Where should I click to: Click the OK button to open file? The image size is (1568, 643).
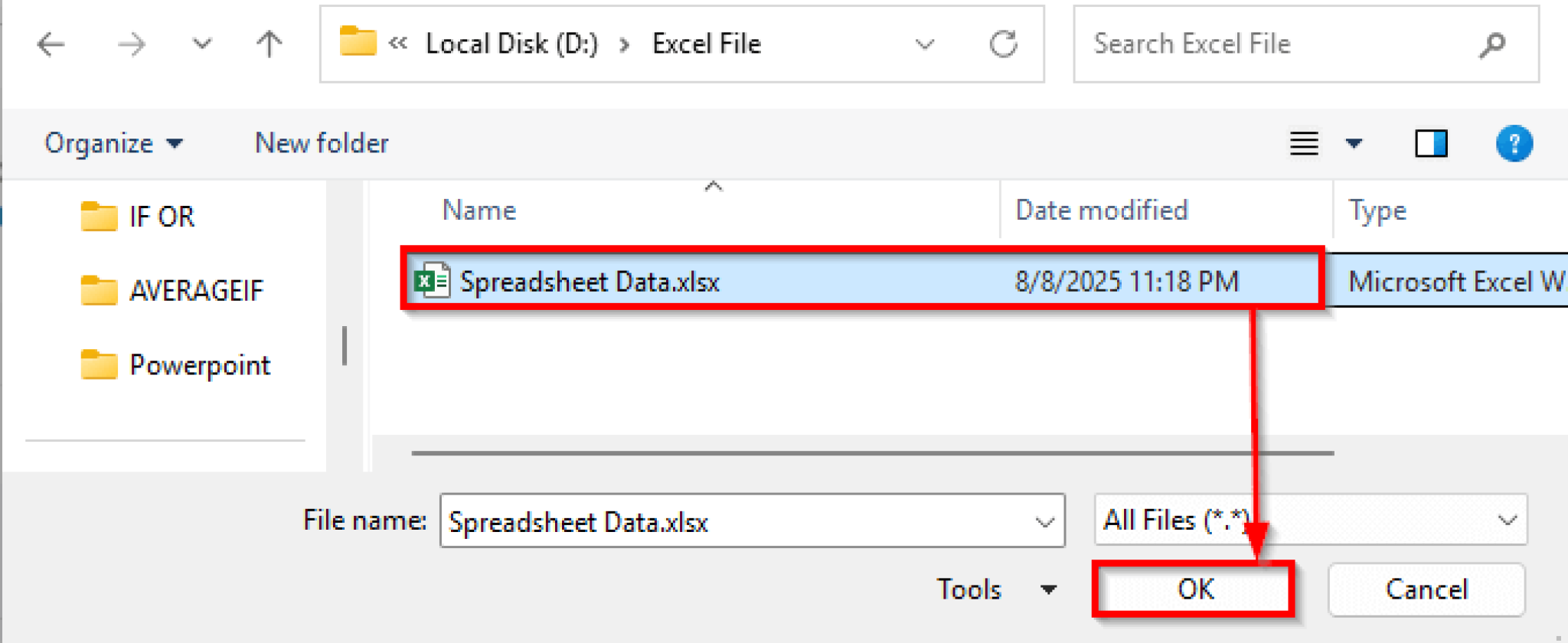pyautogui.click(x=1194, y=589)
